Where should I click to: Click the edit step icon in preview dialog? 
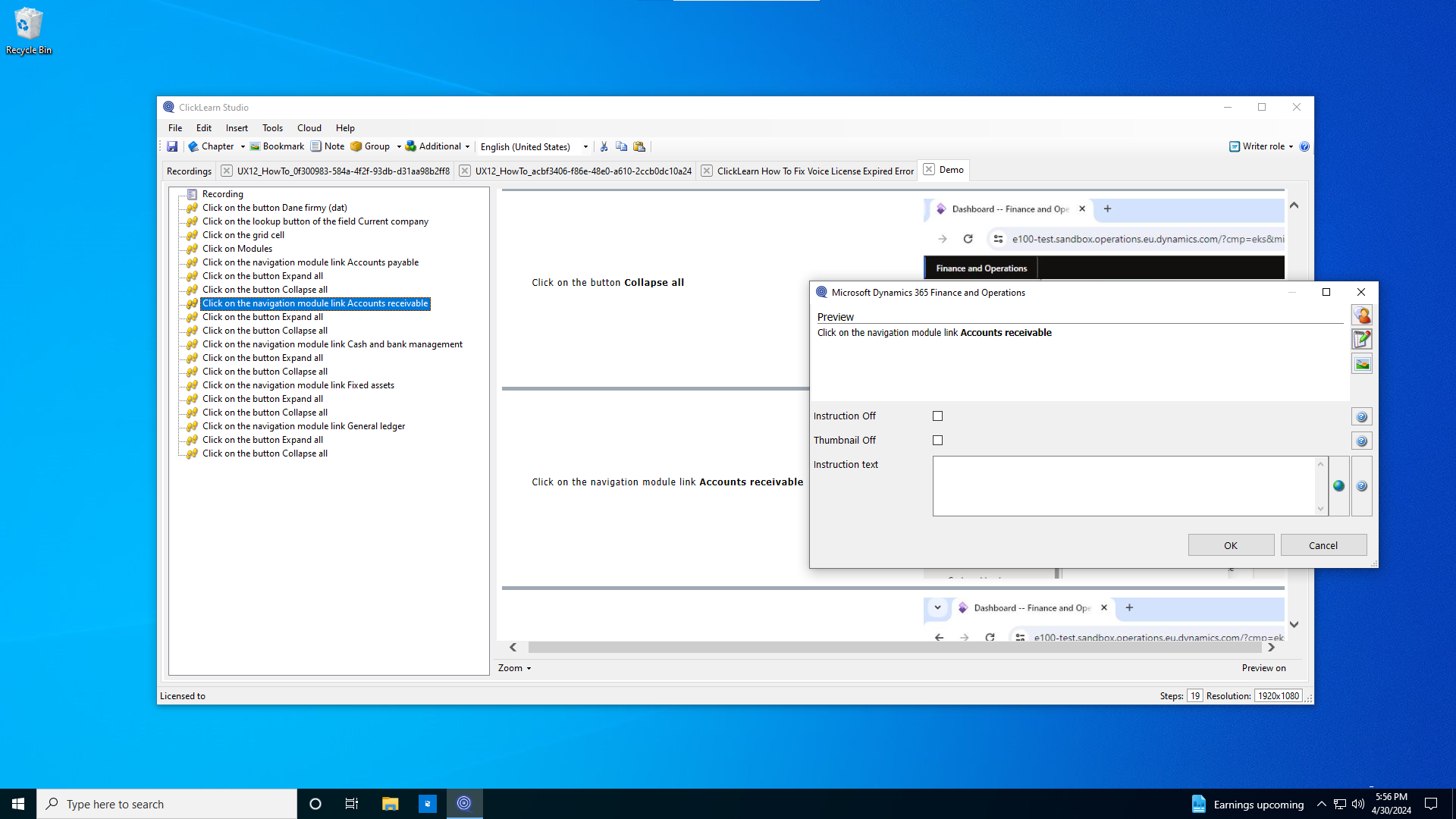pyautogui.click(x=1362, y=339)
